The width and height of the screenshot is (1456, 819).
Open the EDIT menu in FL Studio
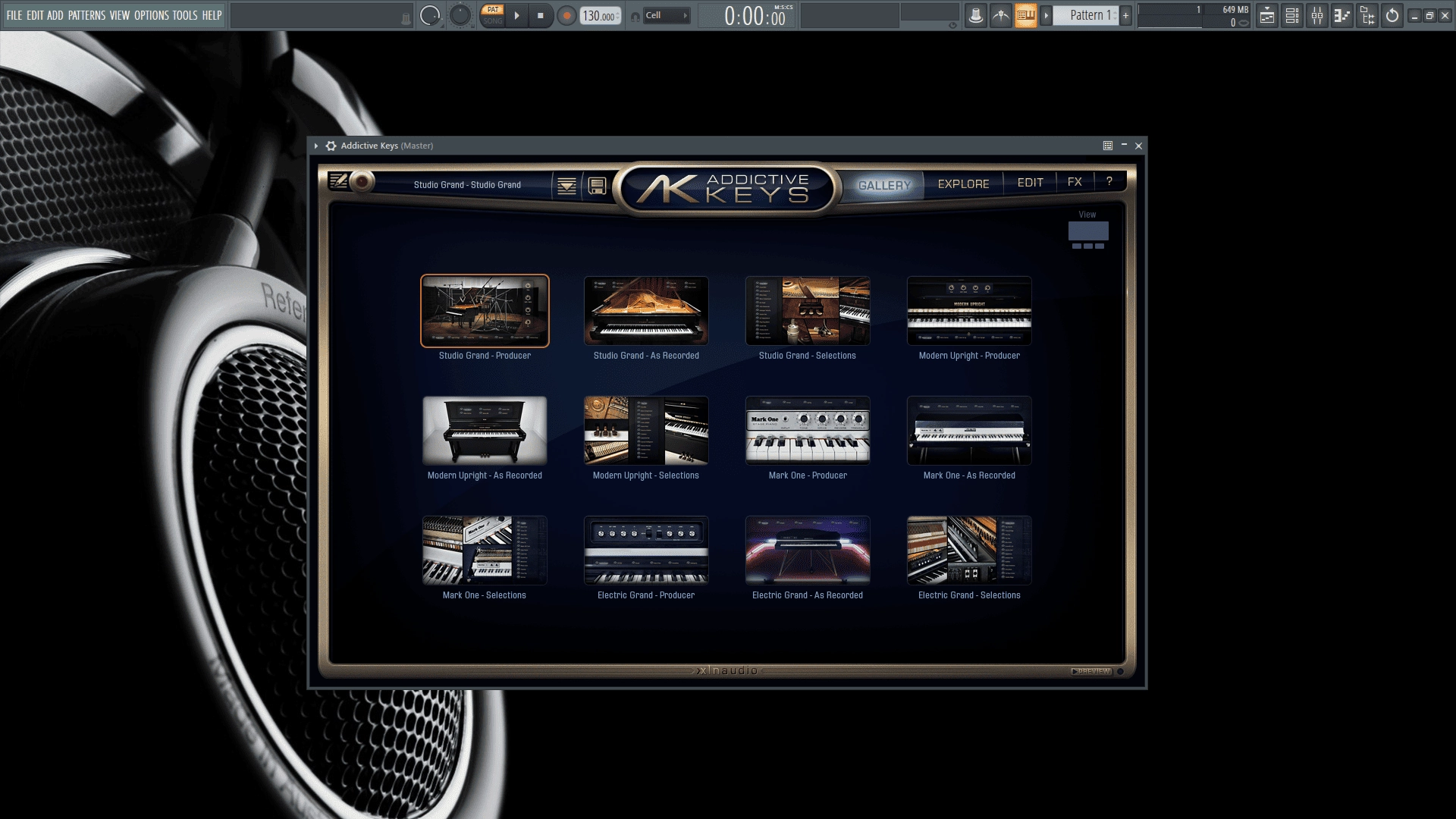35,15
